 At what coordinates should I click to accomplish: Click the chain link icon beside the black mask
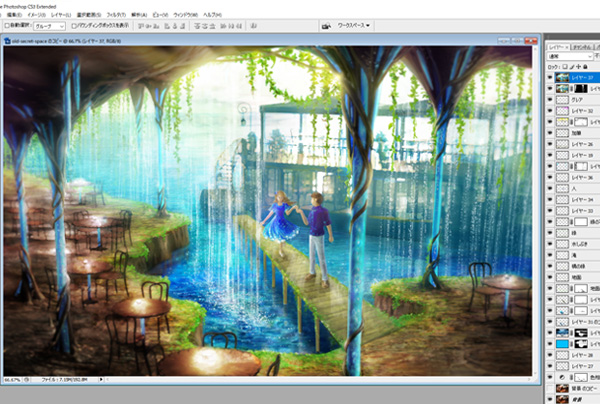[x=572, y=89]
